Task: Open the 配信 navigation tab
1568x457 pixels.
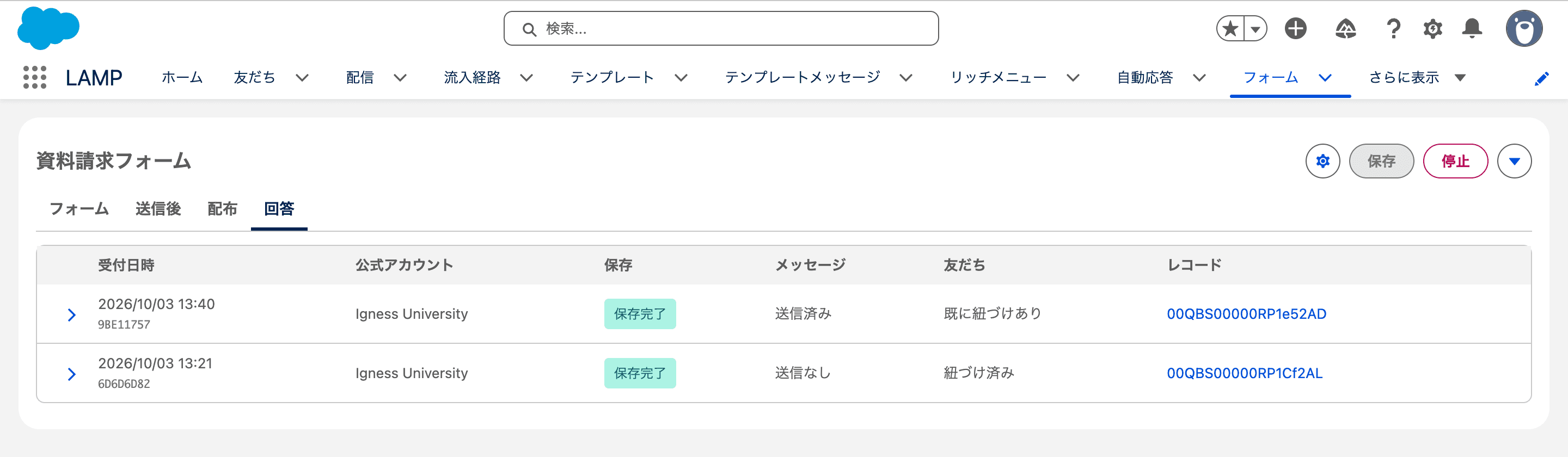Action: (360, 77)
